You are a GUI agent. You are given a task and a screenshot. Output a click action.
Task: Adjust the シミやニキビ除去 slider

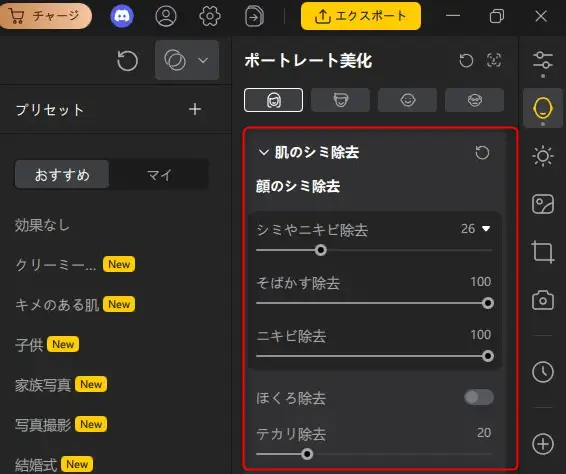pyautogui.click(x=320, y=250)
